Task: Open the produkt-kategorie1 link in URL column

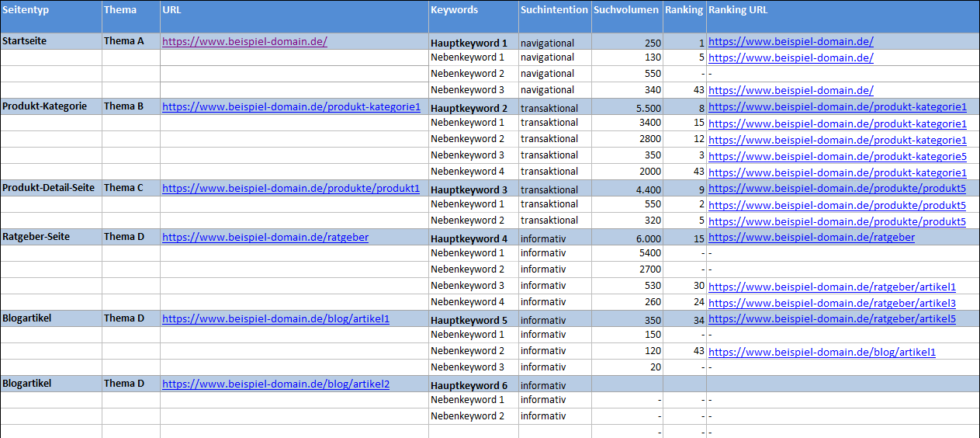Action: (291, 107)
